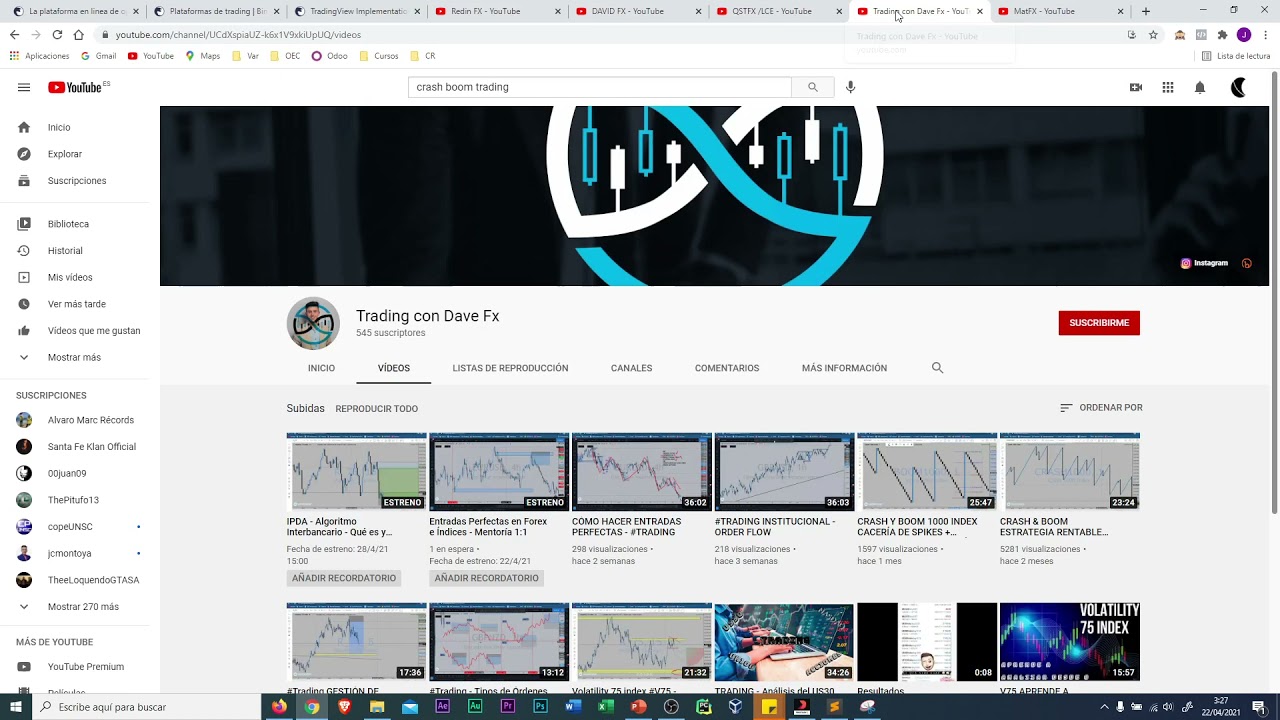1280x720 pixels.
Task: Open CANALES channel tab
Action: pos(631,368)
